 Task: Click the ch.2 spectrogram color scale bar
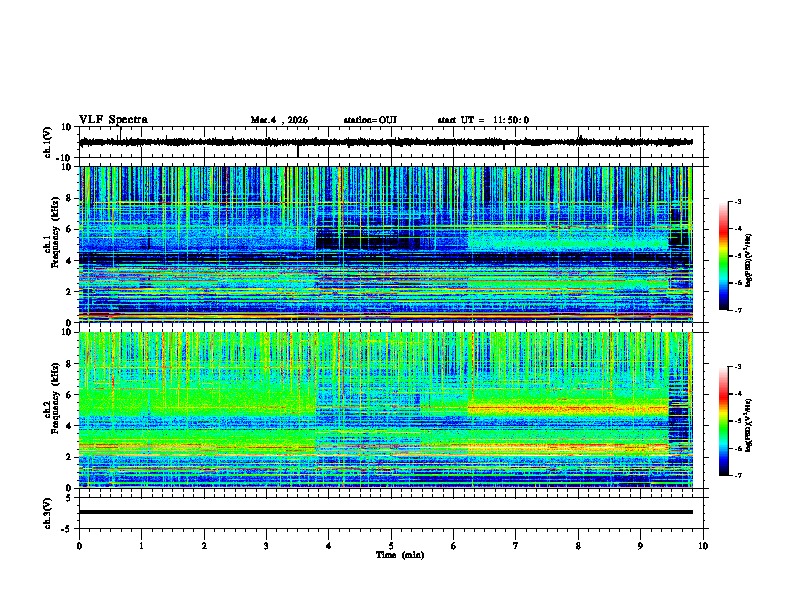[724, 421]
